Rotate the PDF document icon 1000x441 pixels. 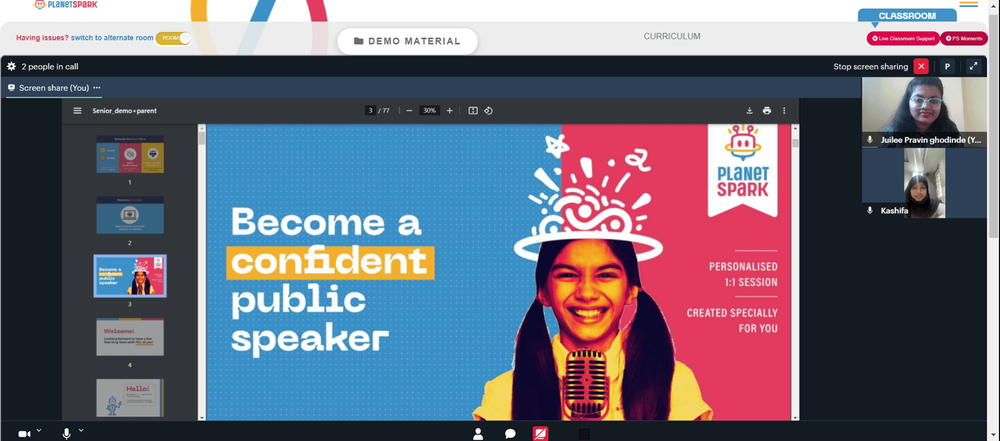(489, 110)
